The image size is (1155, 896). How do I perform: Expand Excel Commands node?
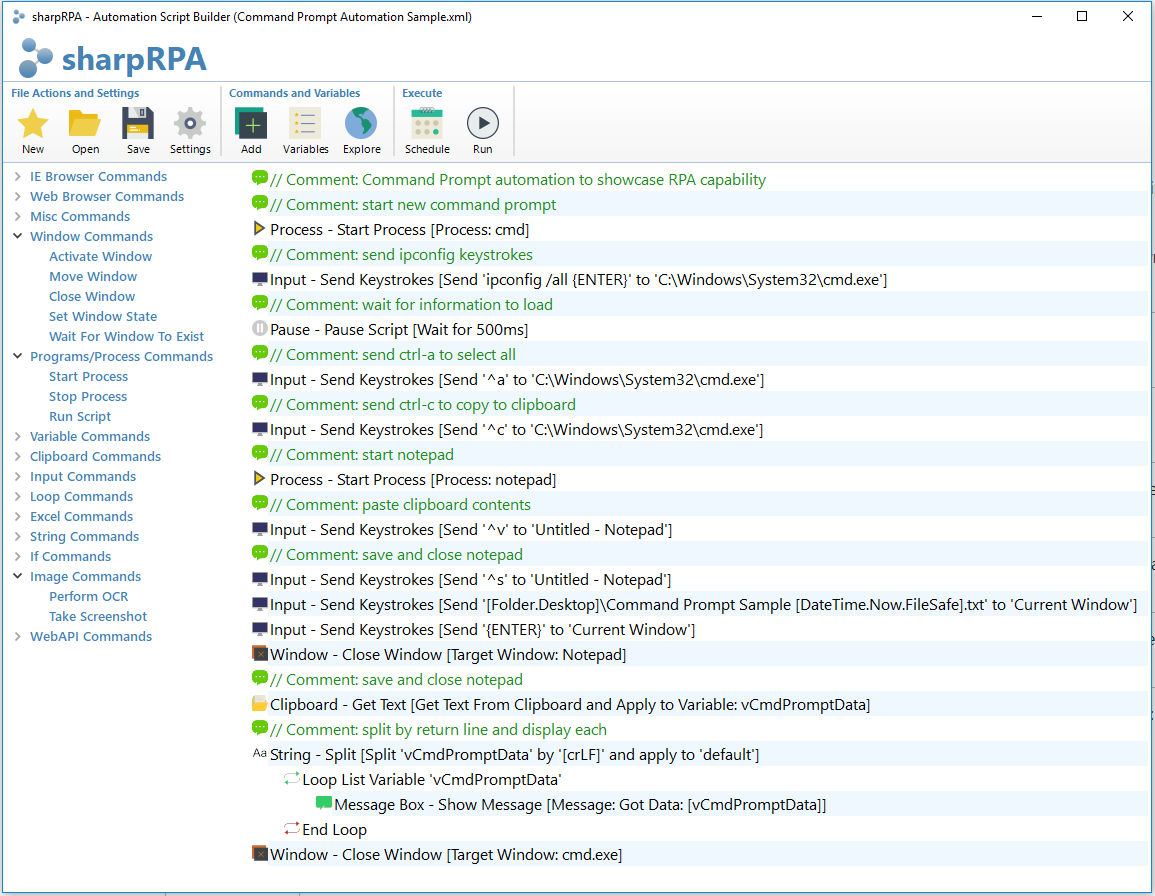[18, 516]
